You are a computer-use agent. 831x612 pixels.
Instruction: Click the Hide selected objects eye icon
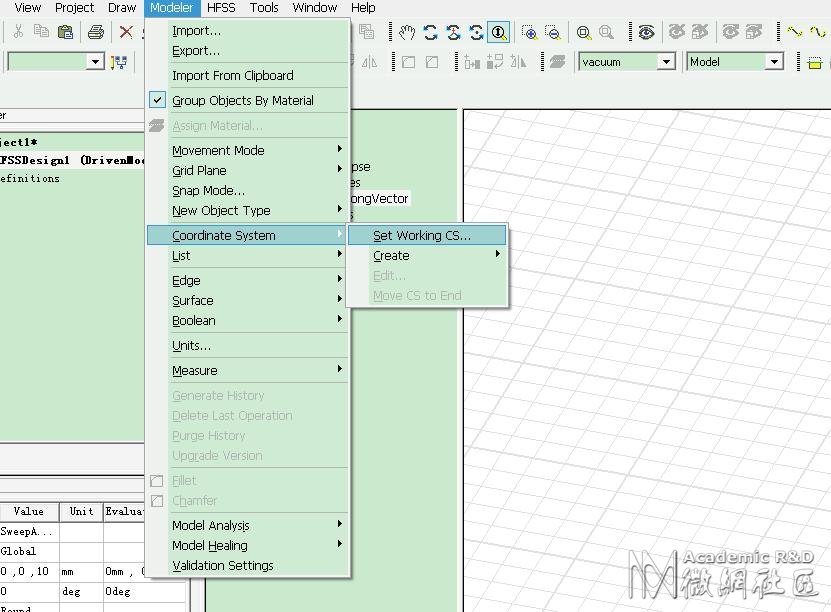coord(677,32)
